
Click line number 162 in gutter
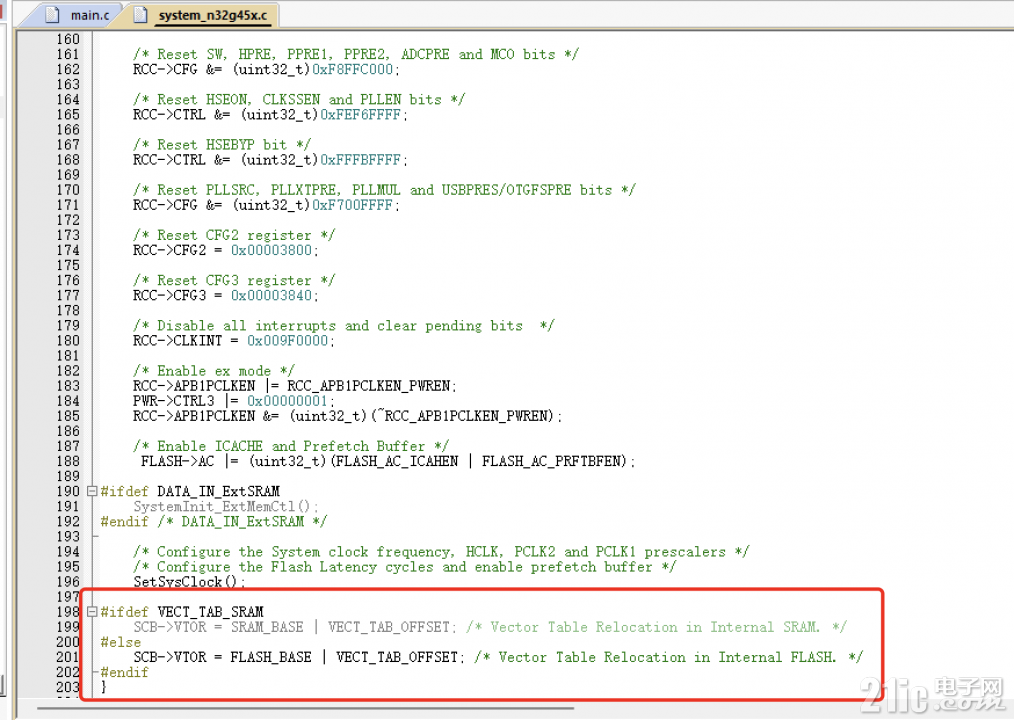click(x=67, y=69)
